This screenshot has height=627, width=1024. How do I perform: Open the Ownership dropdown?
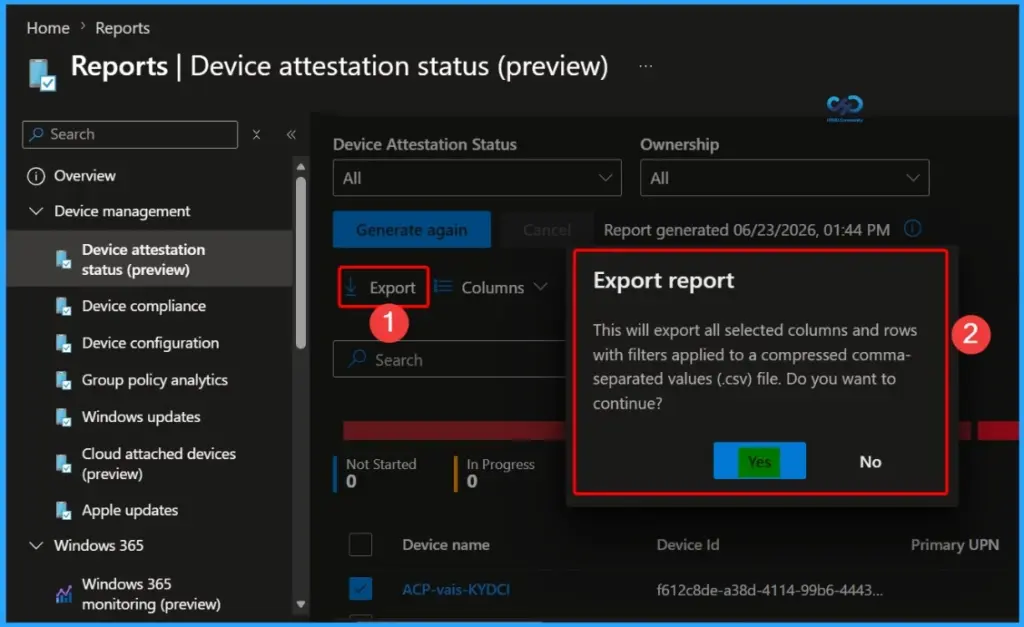coord(784,178)
